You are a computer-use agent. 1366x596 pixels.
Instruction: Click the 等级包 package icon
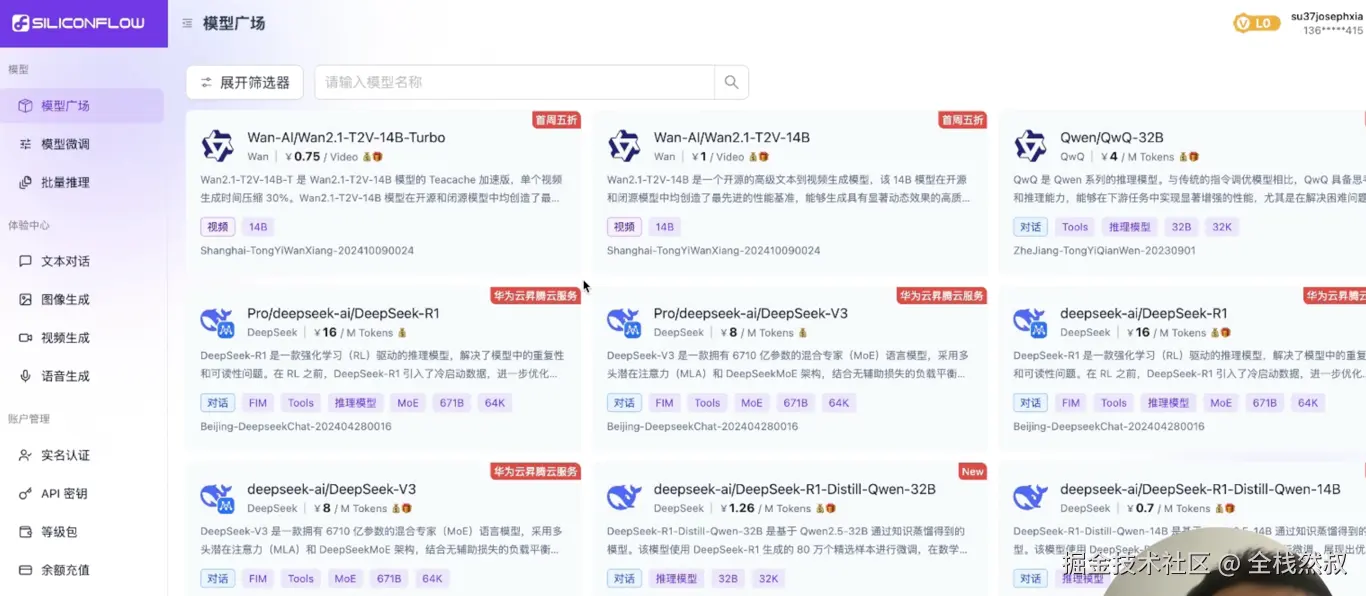click(x=26, y=531)
